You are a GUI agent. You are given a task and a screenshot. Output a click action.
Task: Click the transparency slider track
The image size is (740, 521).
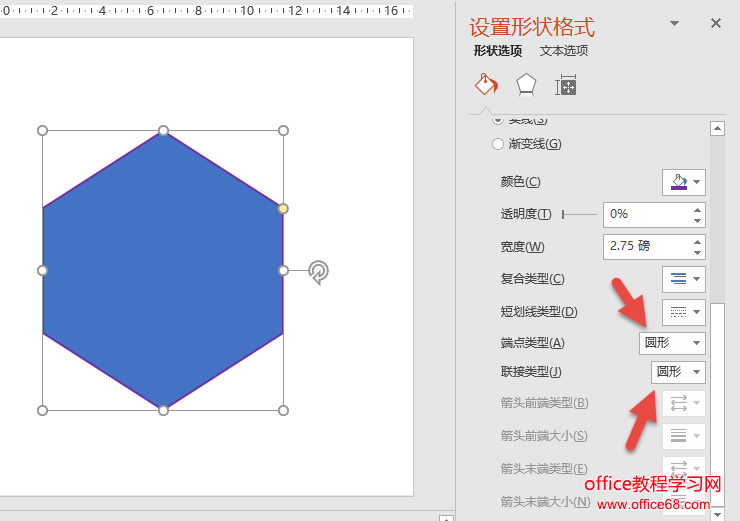[580, 214]
